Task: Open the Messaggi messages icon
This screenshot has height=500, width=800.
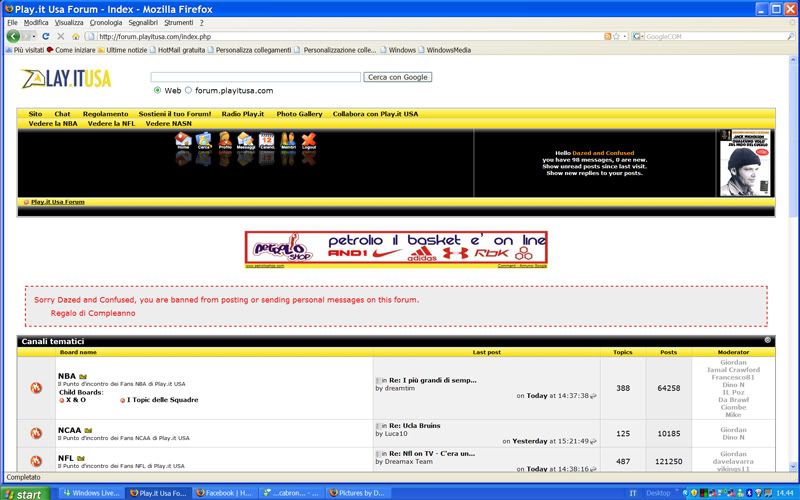Action: [x=245, y=141]
